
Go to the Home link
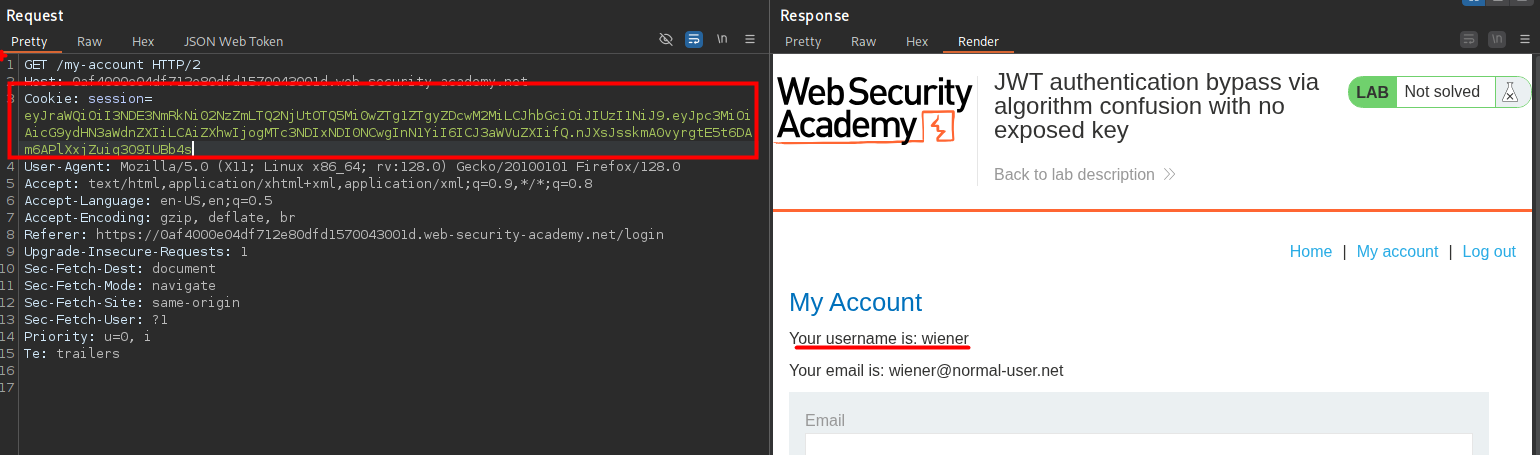pos(1310,252)
